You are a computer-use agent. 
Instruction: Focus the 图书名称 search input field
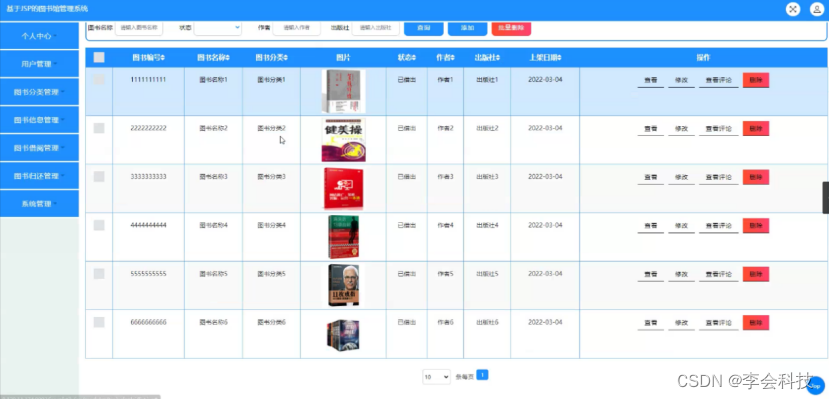click(x=139, y=27)
